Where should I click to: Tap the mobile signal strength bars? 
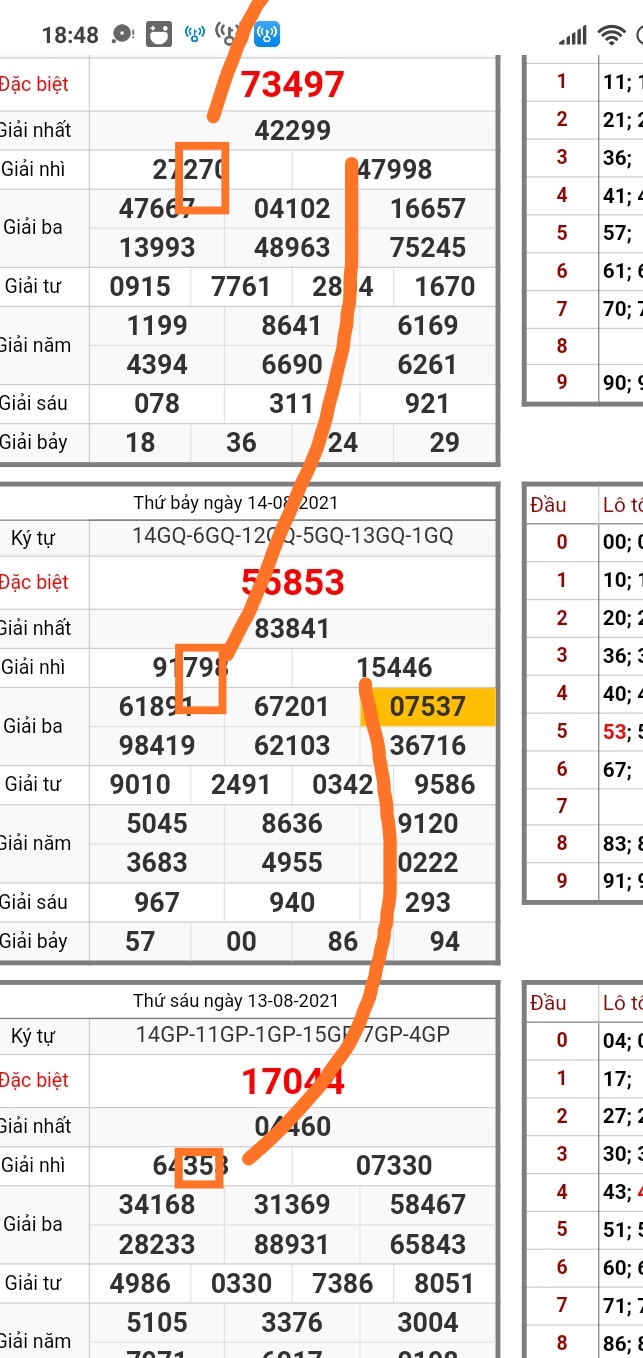[572, 36]
